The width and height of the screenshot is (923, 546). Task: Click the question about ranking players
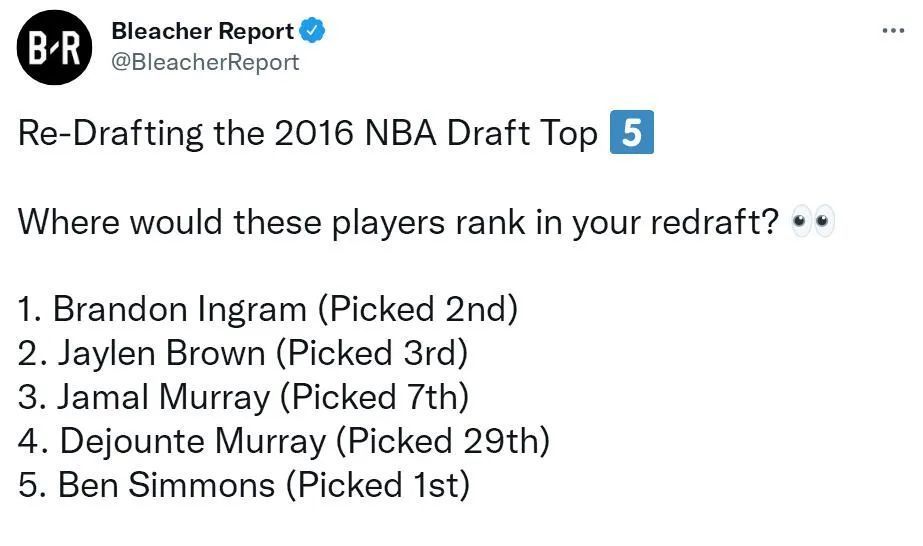click(x=399, y=222)
